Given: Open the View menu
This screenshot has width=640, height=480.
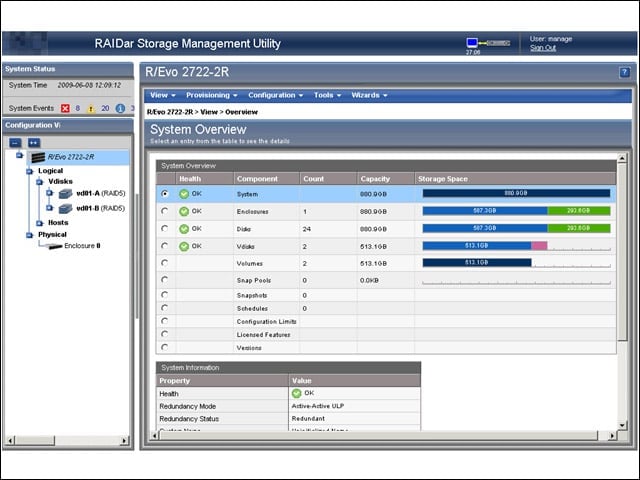Looking at the screenshot, I should coord(162,95).
